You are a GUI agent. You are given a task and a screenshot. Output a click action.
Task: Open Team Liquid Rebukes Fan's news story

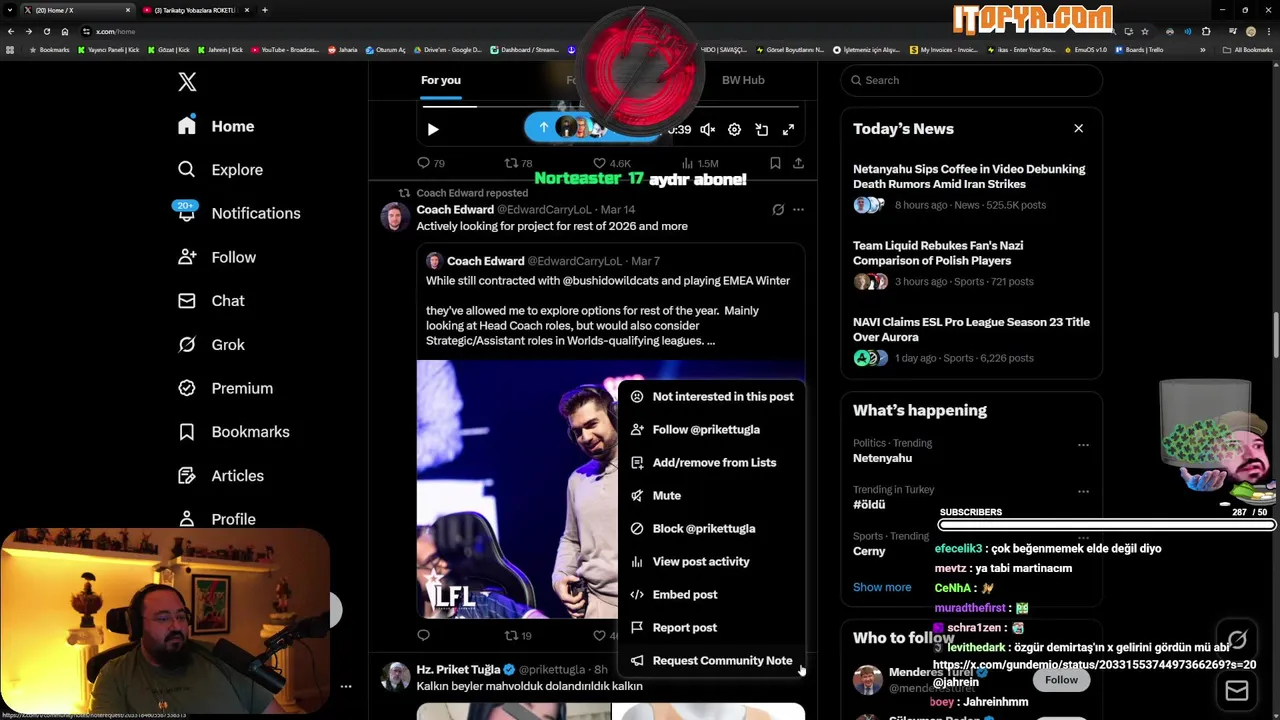click(971, 263)
